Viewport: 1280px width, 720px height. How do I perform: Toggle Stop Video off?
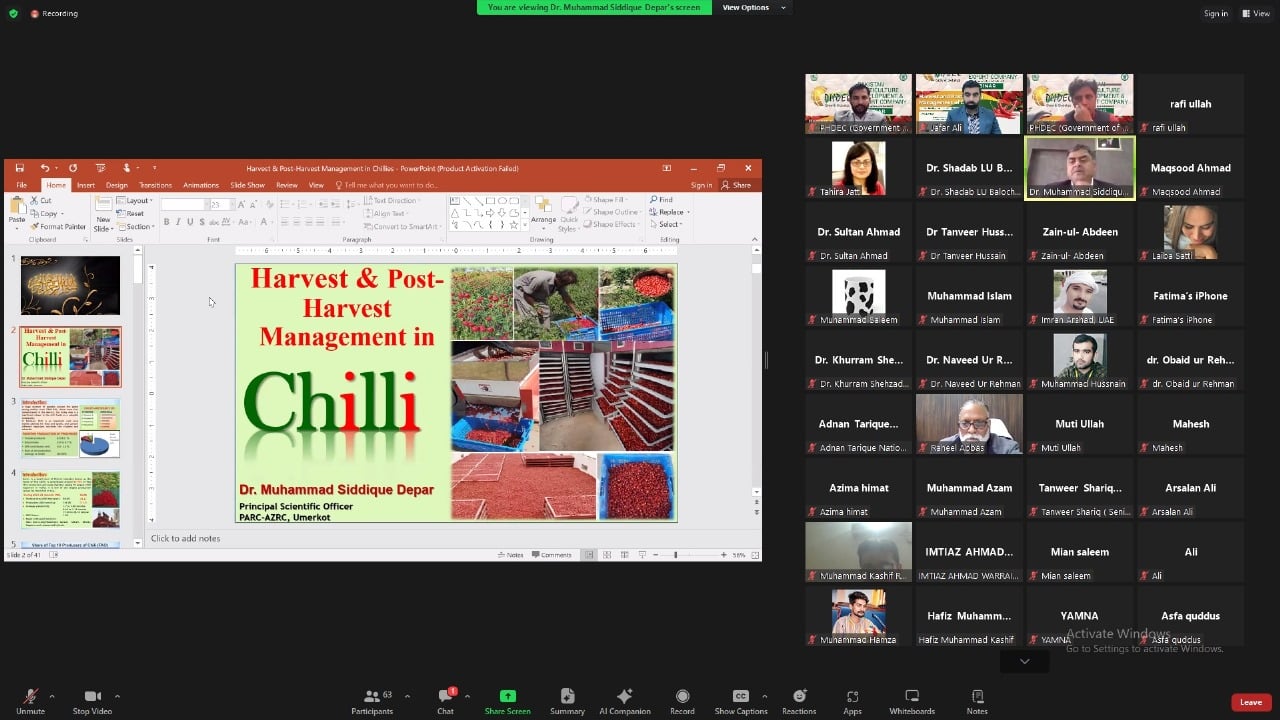coord(93,700)
